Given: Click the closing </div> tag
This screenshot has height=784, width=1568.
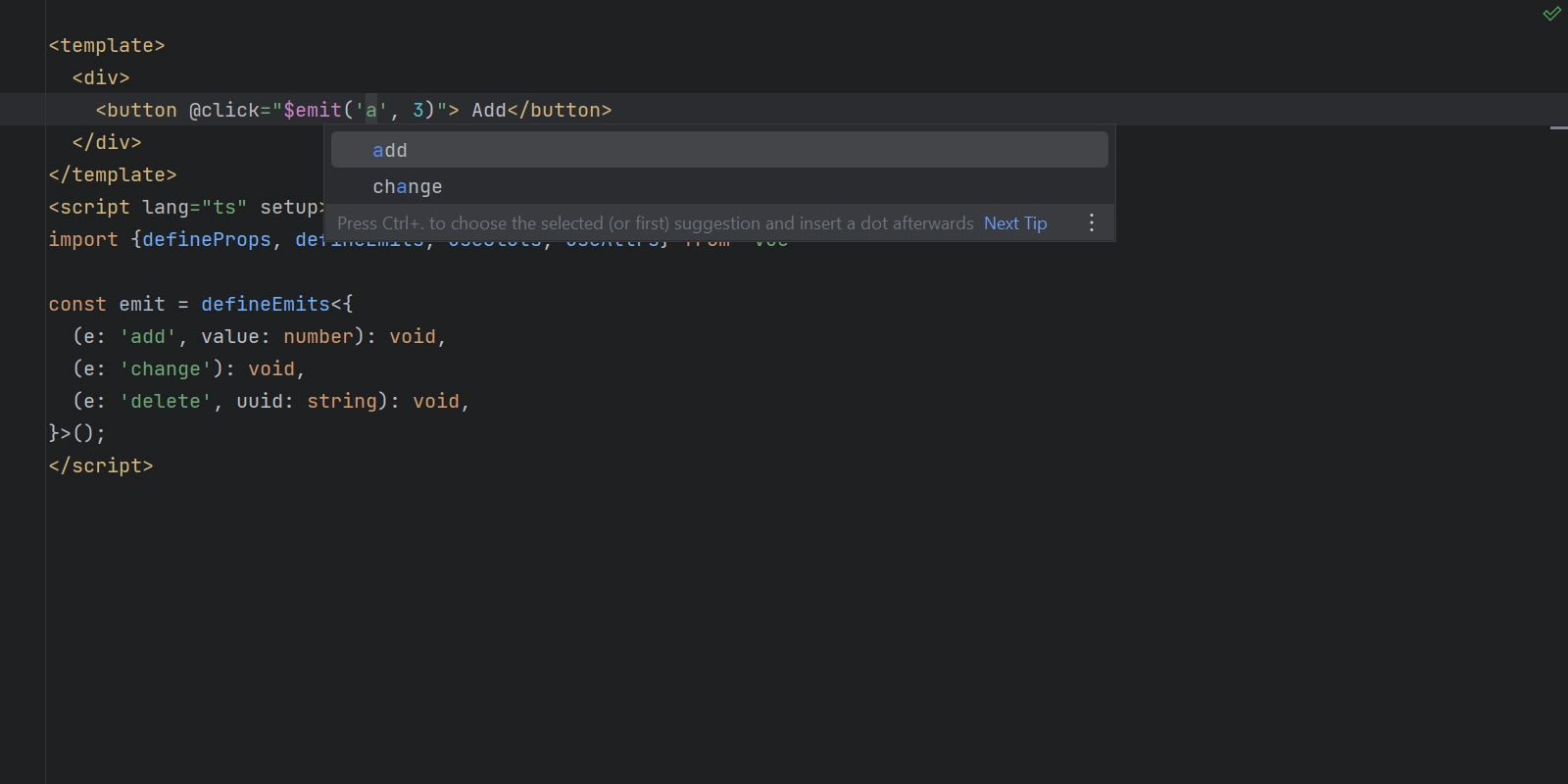Looking at the screenshot, I should [107, 142].
